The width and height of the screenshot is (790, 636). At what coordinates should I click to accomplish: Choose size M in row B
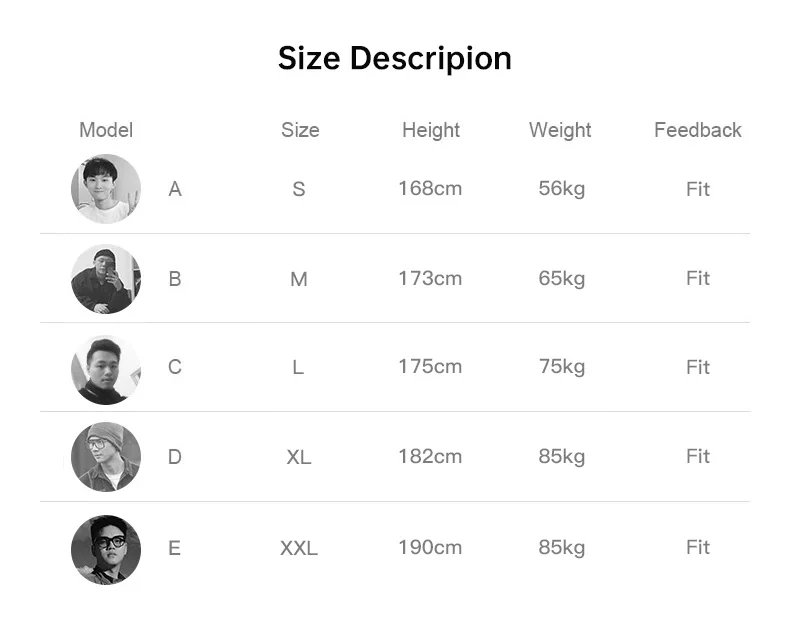299,279
